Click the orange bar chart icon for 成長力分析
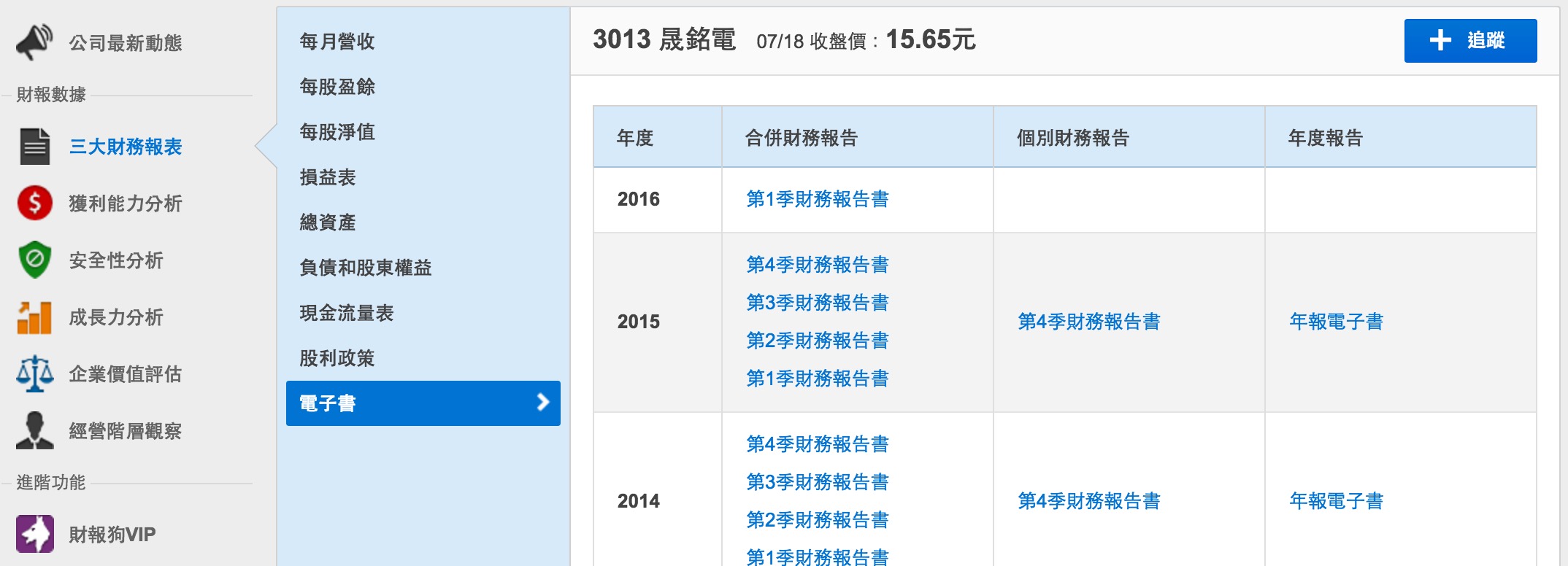The height and width of the screenshot is (566, 1568). [34, 317]
